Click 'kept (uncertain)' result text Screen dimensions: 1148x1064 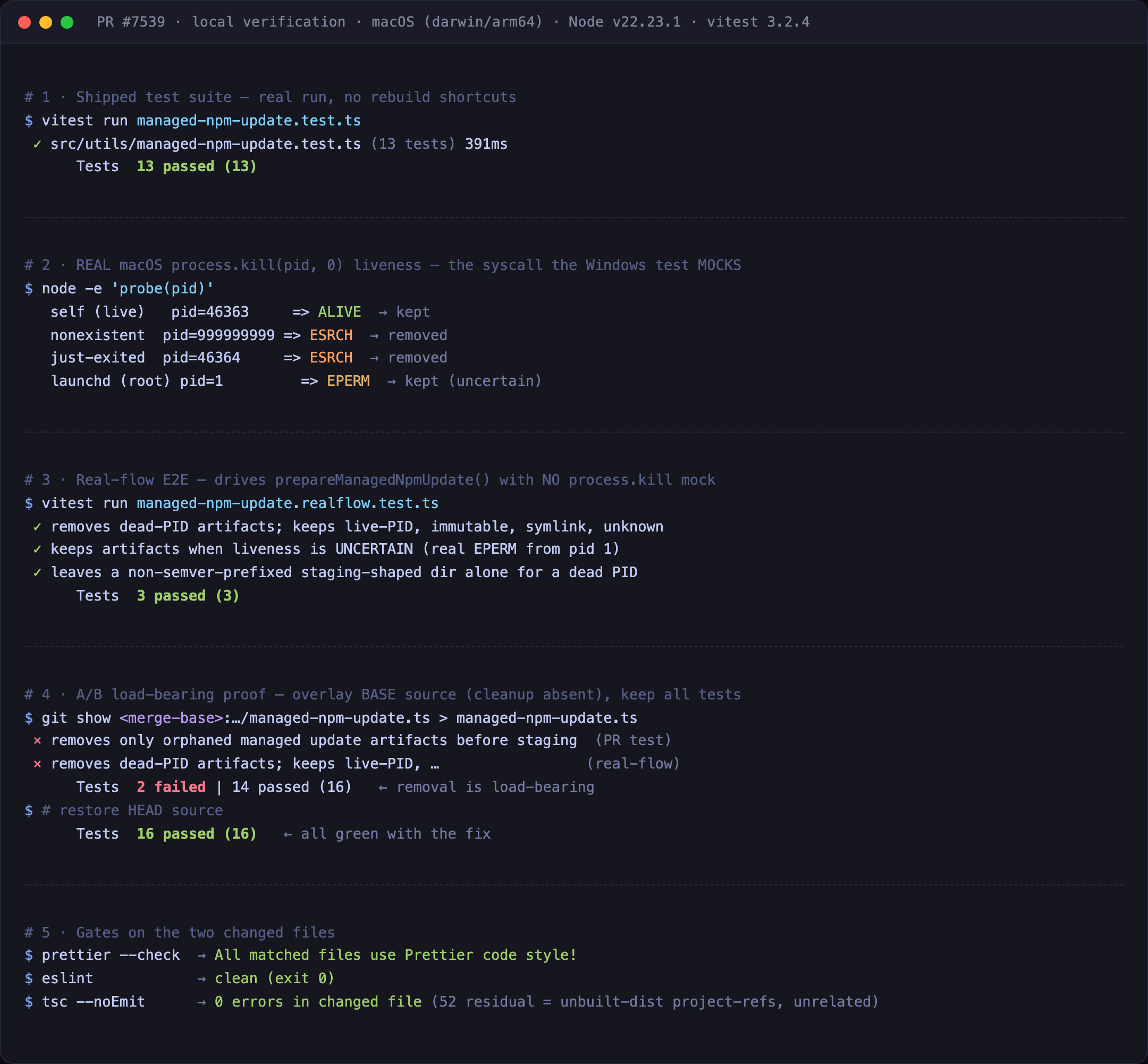[473, 381]
